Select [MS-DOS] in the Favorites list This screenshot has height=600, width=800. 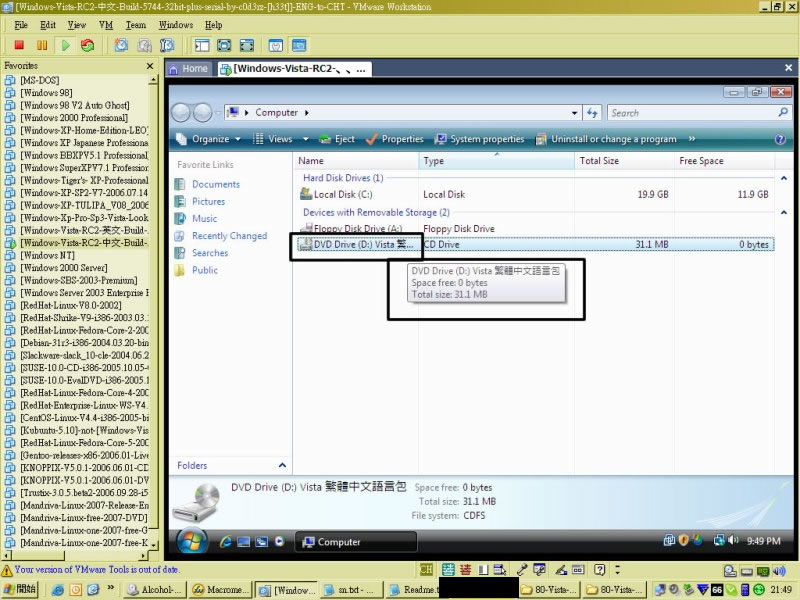[40, 80]
